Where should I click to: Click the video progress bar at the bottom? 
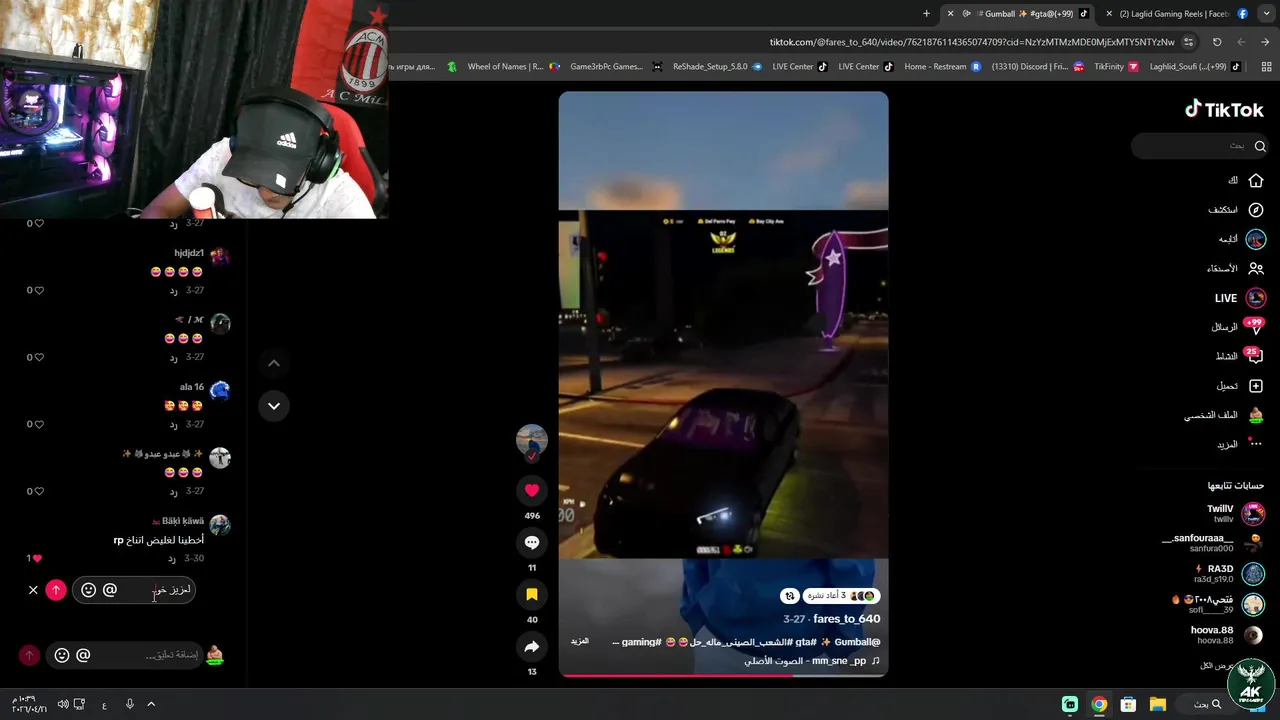pyautogui.click(x=723, y=675)
